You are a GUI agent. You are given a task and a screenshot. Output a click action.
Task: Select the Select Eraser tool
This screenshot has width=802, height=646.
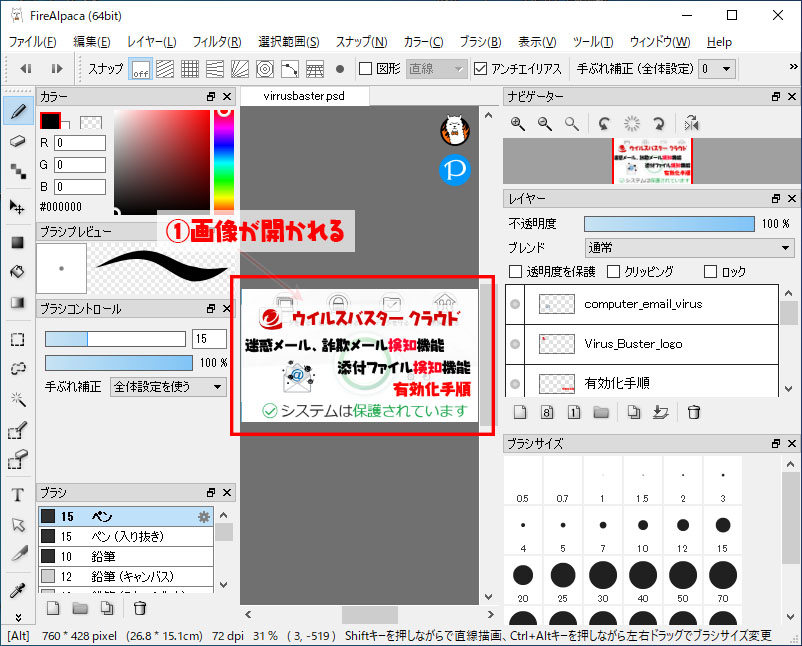point(18,459)
